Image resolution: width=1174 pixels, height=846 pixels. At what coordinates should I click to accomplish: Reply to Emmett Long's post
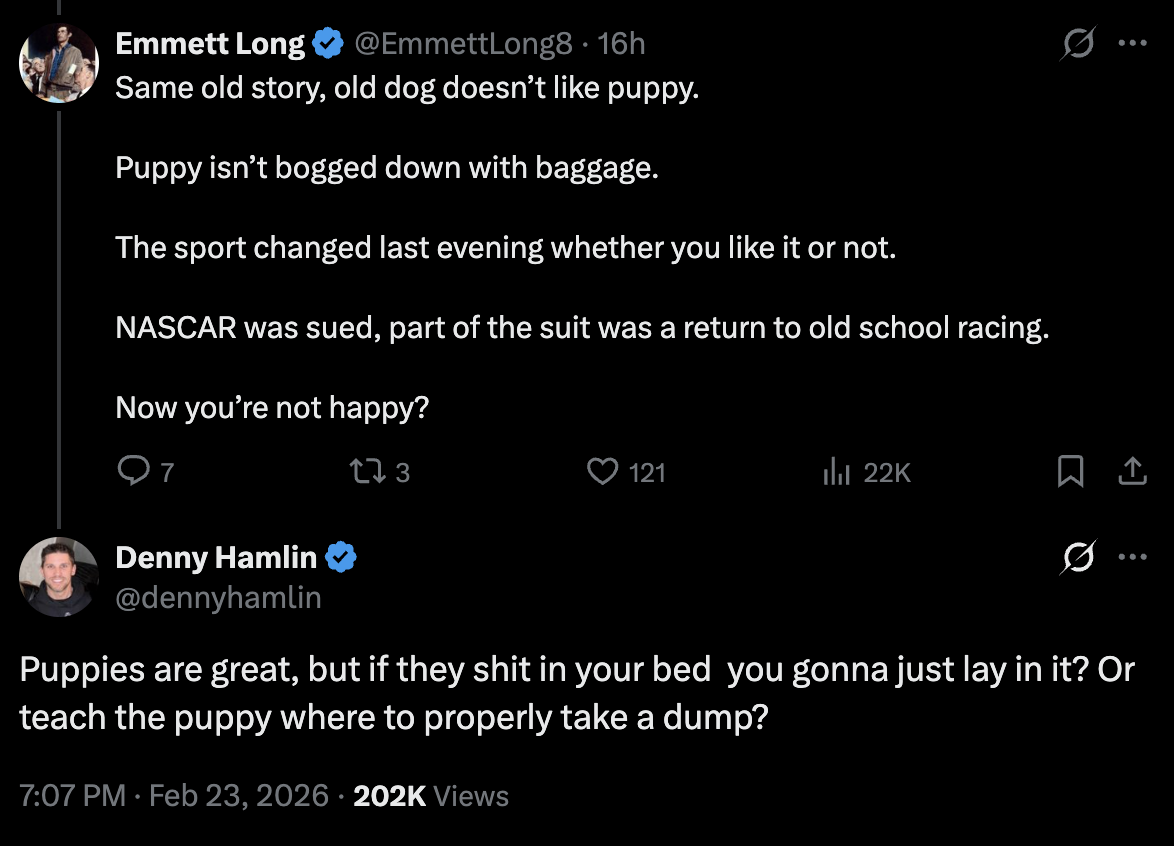(x=133, y=471)
